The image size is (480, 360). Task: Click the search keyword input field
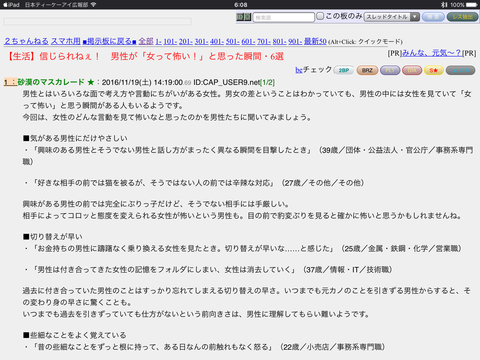pos(284,17)
